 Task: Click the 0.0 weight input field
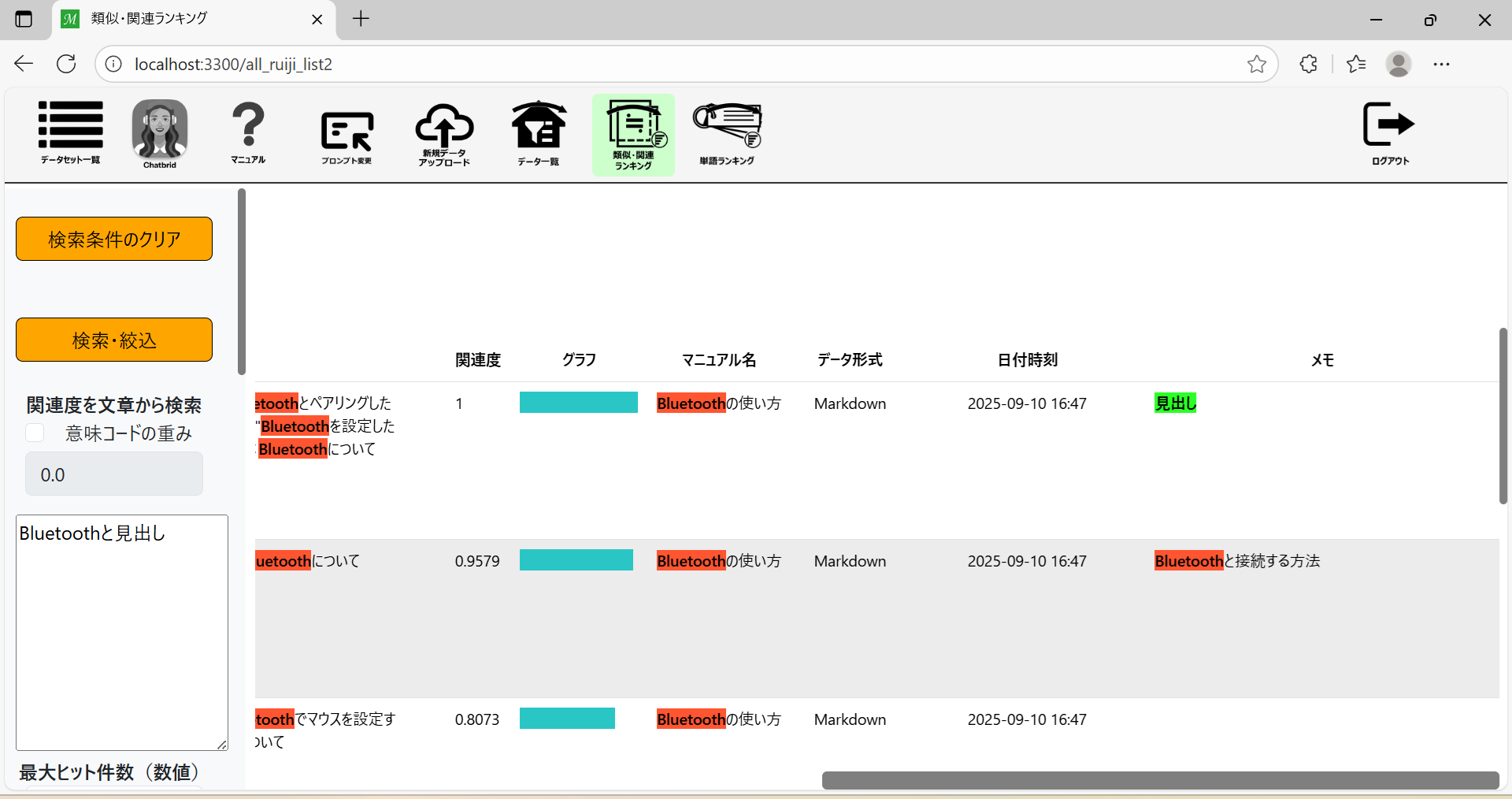click(x=114, y=474)
